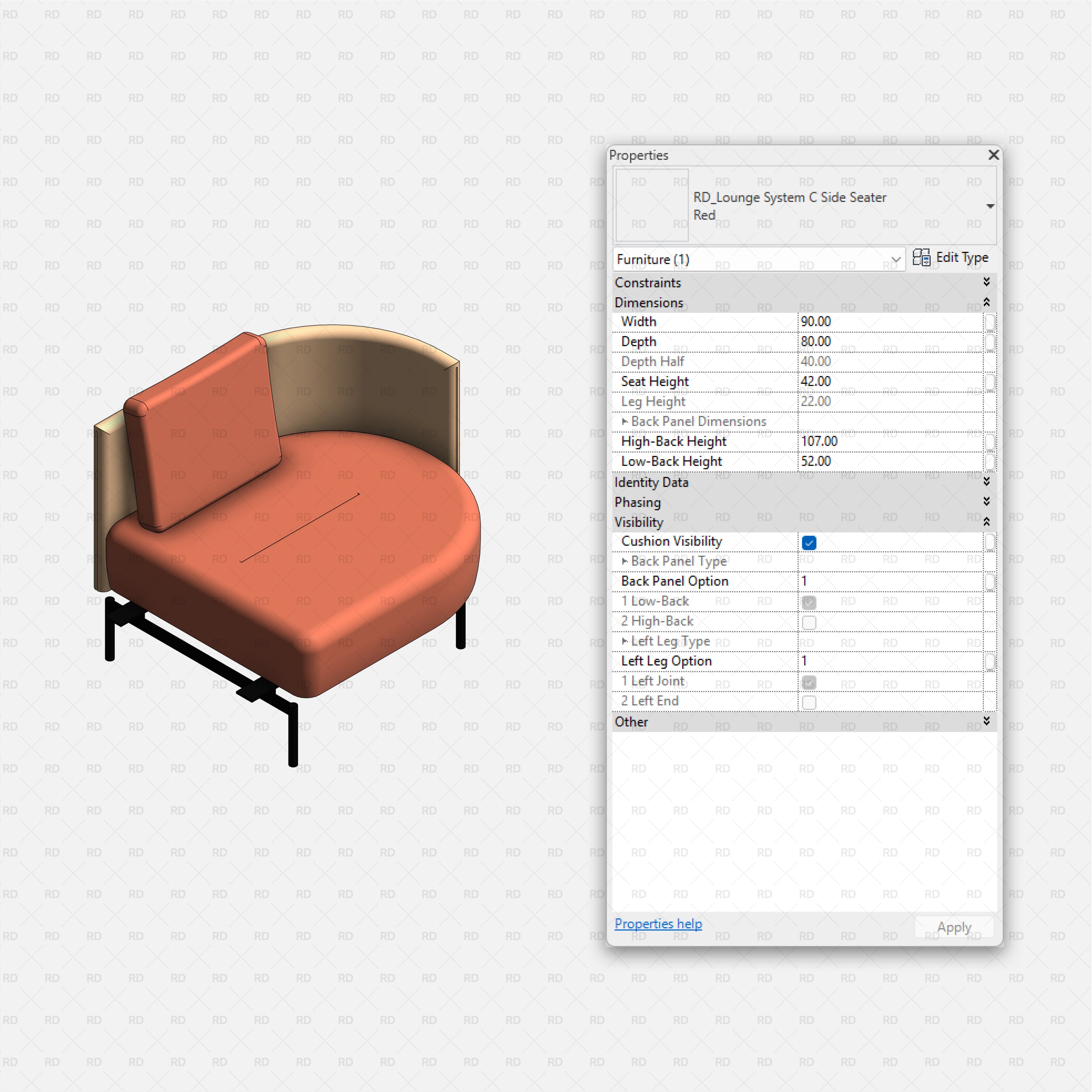This screenshot has height=1092, width=1092.
Task: Click associate parameter button beside Back Panel Option
Action: click(x=990, y=581)
